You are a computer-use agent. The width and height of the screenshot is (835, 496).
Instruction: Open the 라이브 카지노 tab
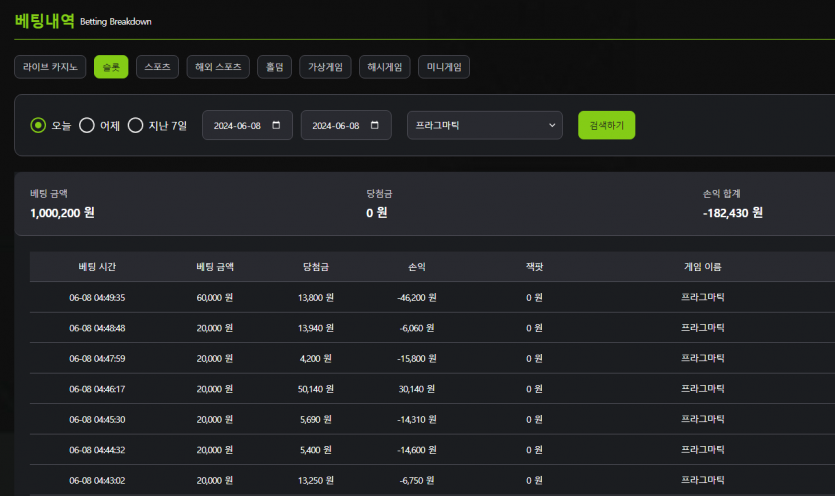pyautogui.click(x=50, y=67)
